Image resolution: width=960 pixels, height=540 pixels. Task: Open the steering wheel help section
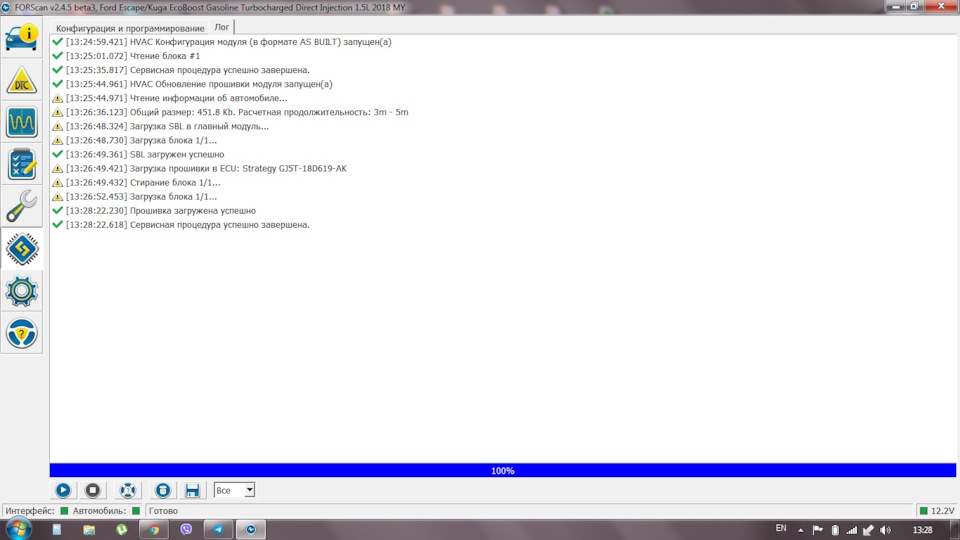point(21,333)
